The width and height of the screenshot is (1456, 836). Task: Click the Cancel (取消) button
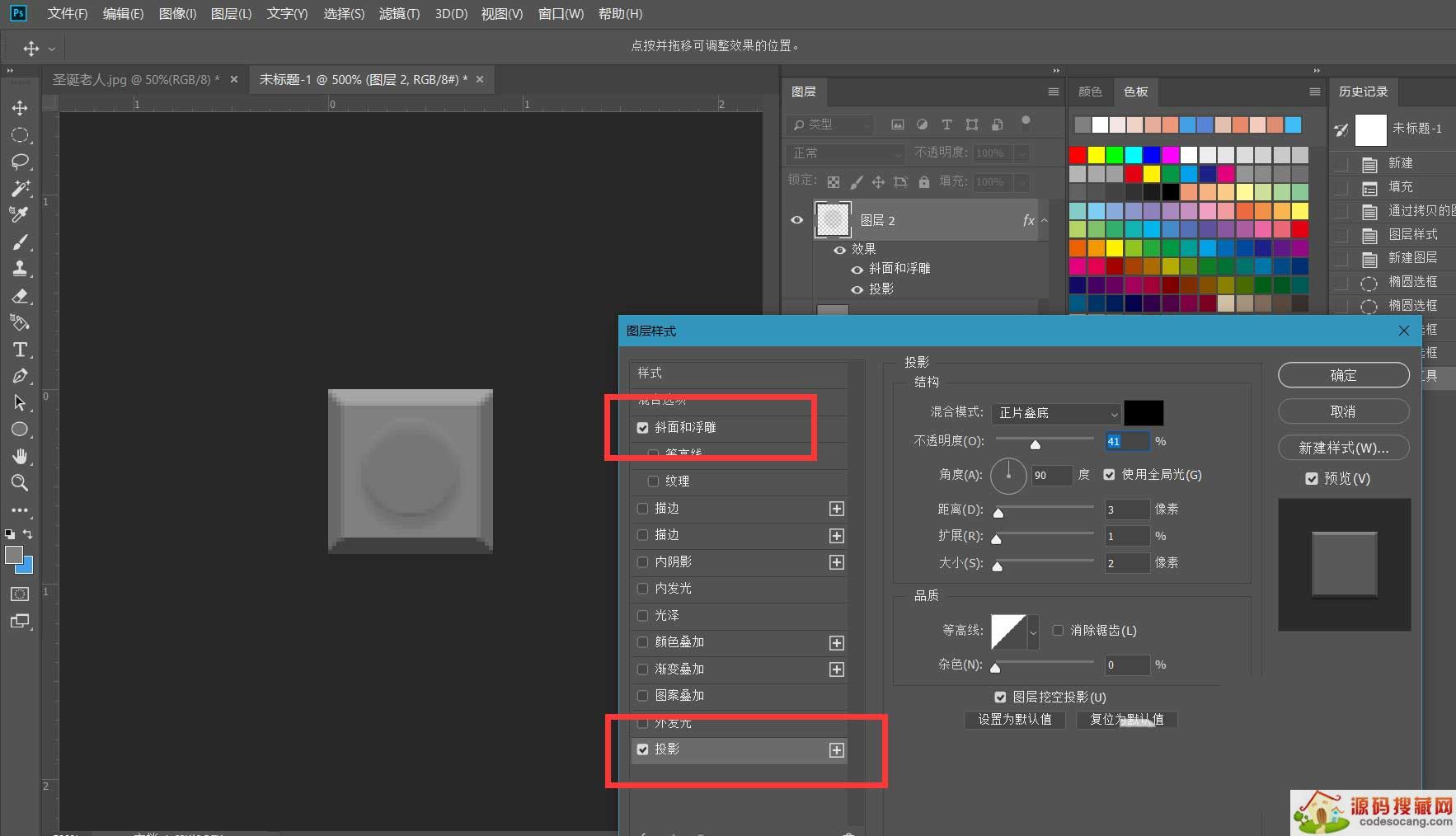pos(1343,411)
